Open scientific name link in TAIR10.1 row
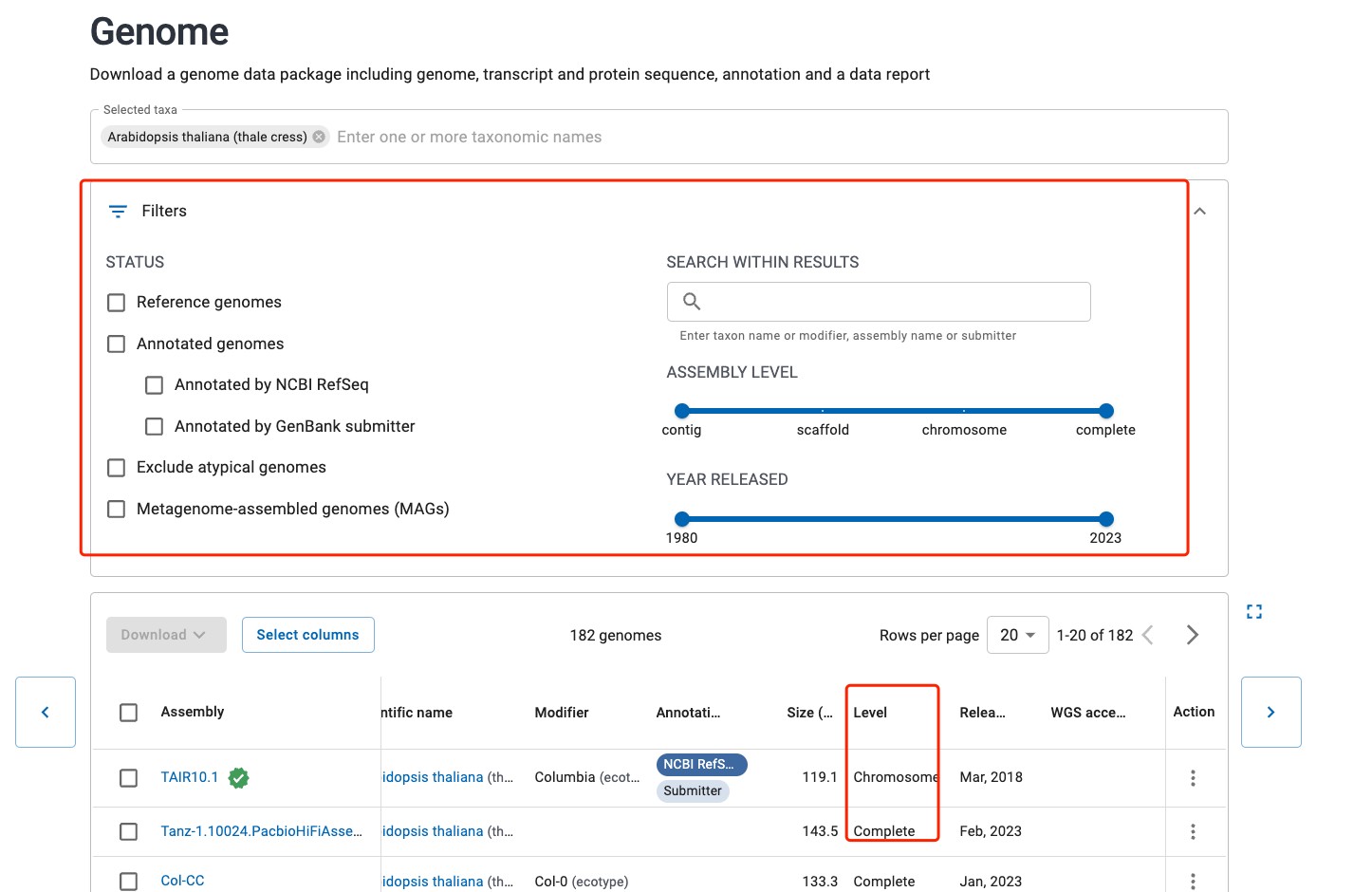1372x892 pixels. [x=433, y=777]
